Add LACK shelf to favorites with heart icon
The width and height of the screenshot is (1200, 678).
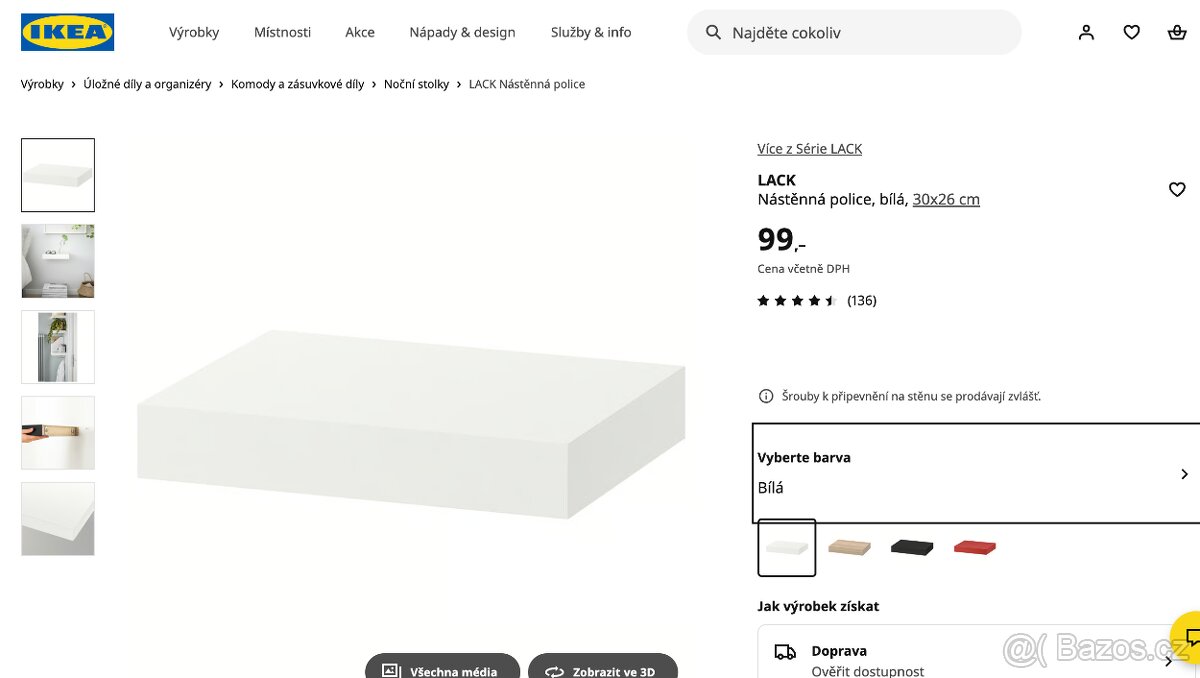pos(1177,189)
